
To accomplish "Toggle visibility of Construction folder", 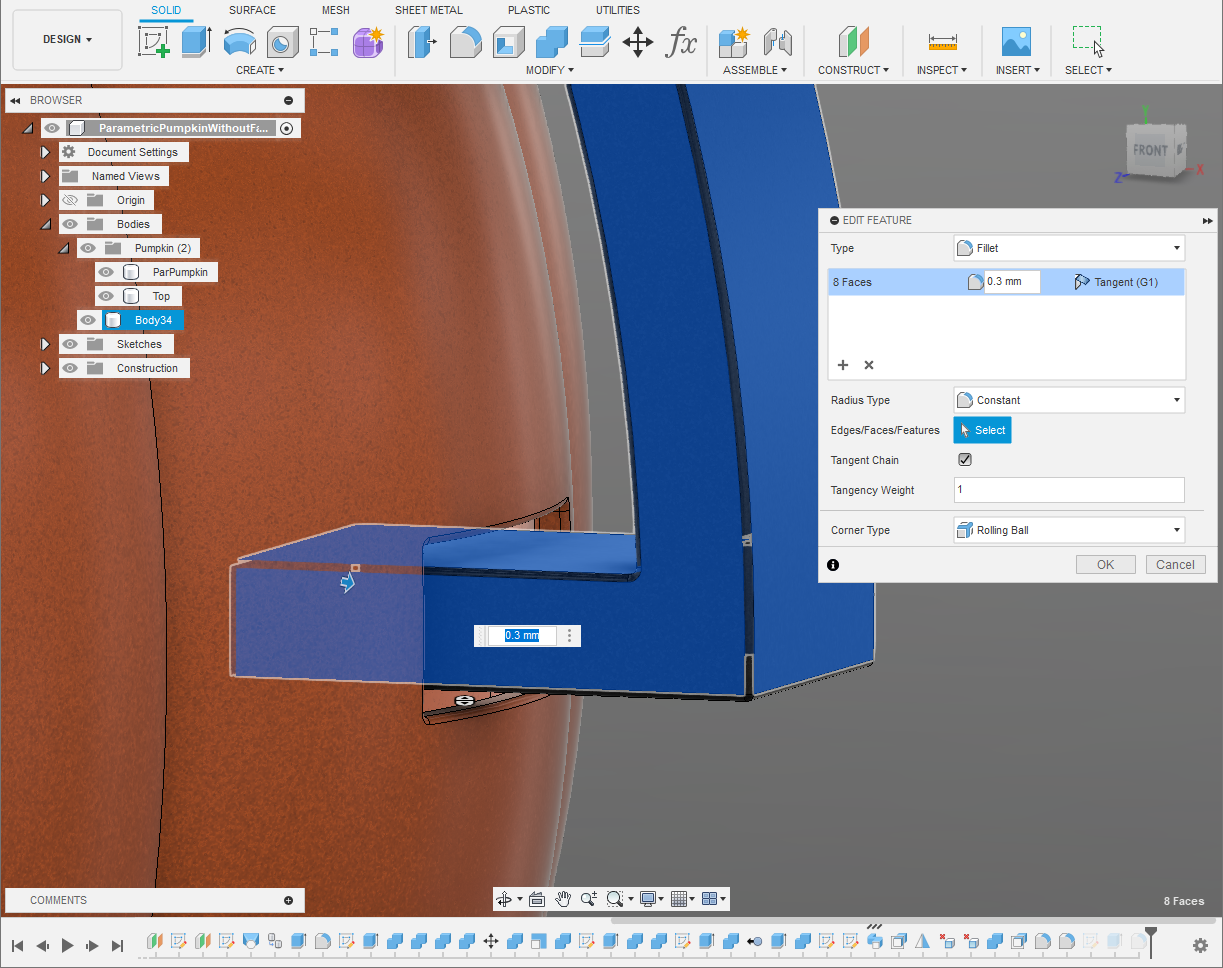I will point(70,368).
